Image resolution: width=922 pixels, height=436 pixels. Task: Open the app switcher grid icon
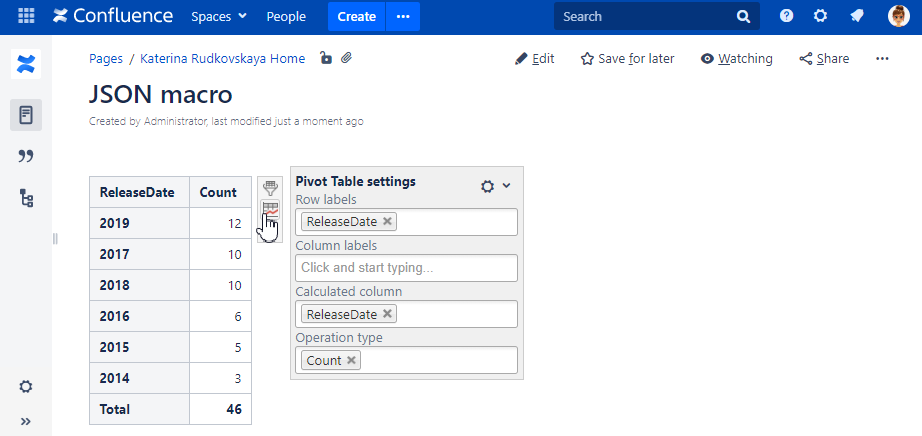pos(26,16)
